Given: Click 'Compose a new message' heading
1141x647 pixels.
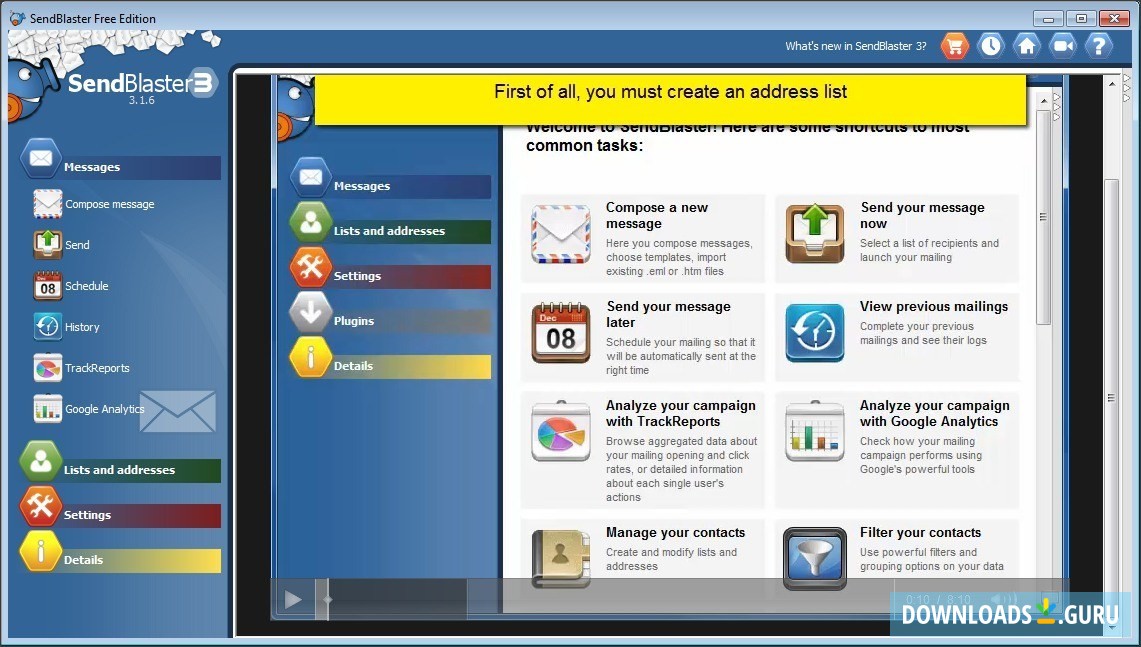Looking at the screenshot, I should click(657, 215).
